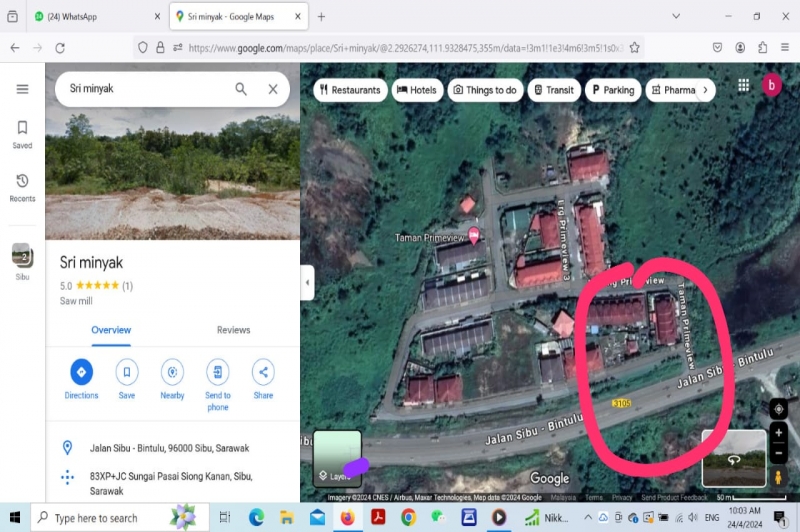The height and width of the screenshot is (532, 800).
Task: Filter map by Restaurants
Action: coord(351,90)
